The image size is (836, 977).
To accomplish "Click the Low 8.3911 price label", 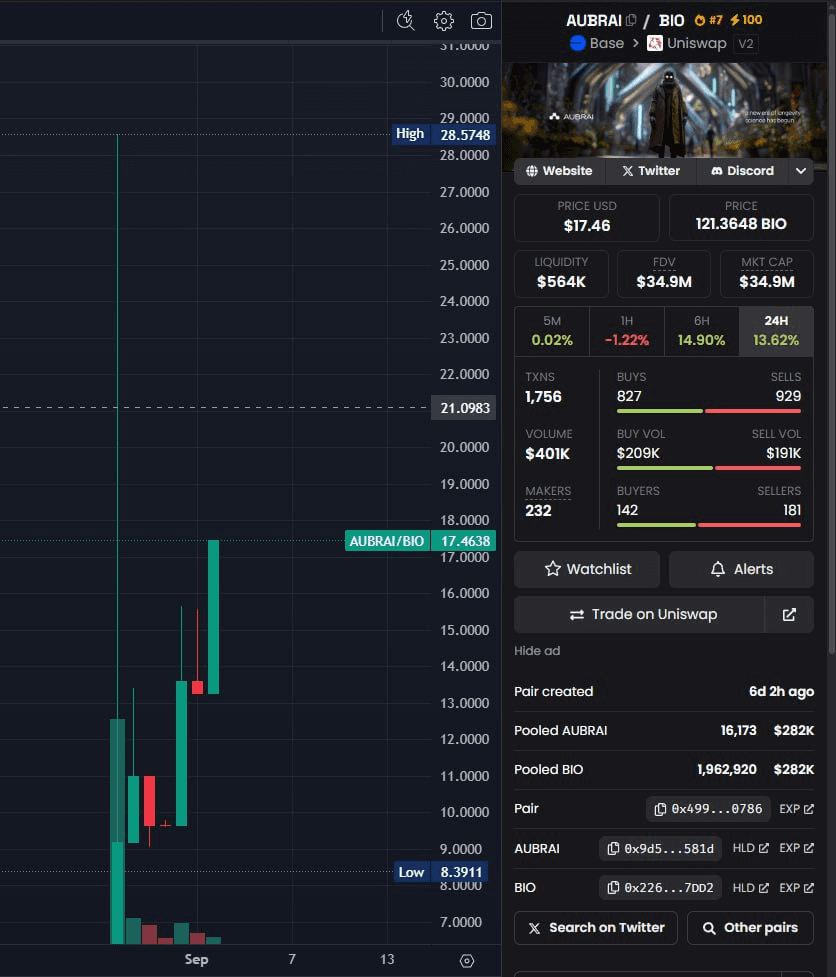I will pyautogui.click(x=441, y=872).
